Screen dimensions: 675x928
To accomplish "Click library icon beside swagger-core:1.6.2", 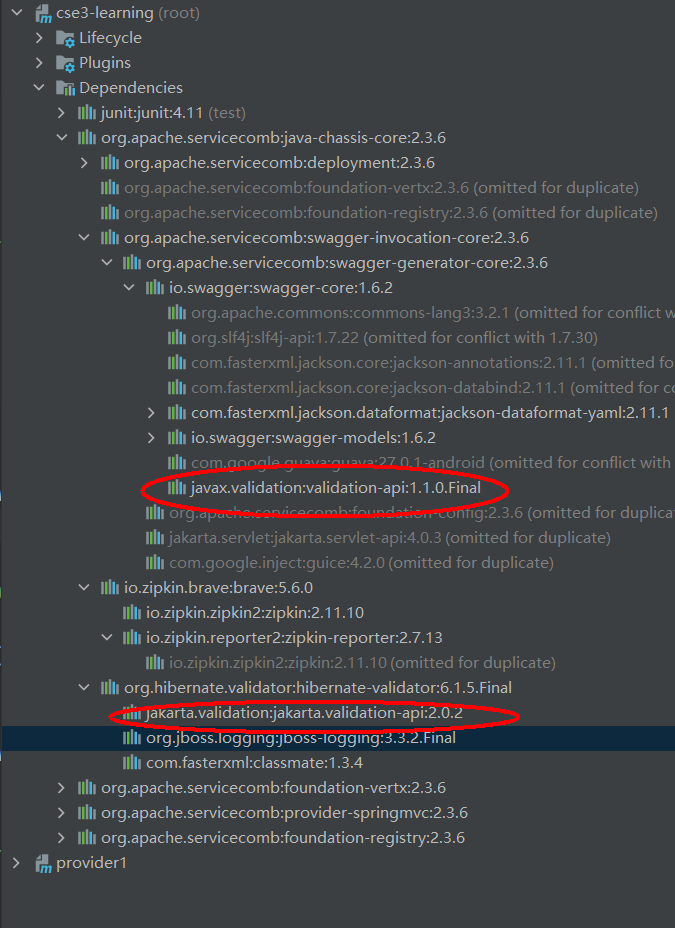I will [154, 288].
